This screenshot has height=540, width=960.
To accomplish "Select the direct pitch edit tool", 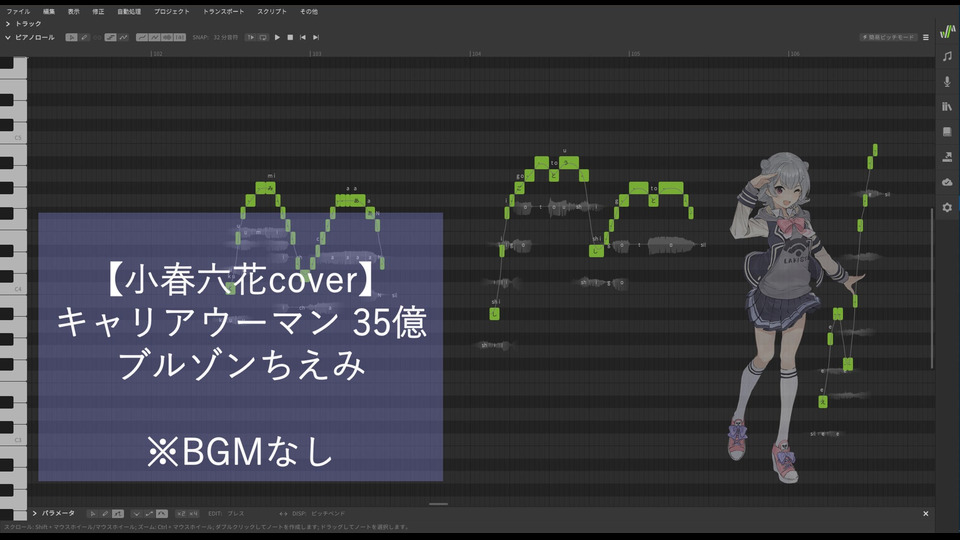I will [110, 37].
